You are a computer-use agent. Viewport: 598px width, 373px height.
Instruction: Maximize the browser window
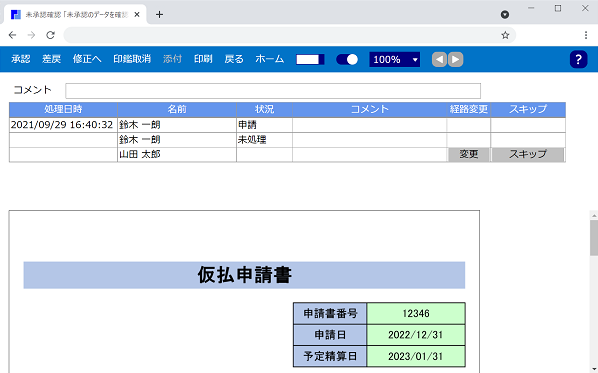point(558,8)
